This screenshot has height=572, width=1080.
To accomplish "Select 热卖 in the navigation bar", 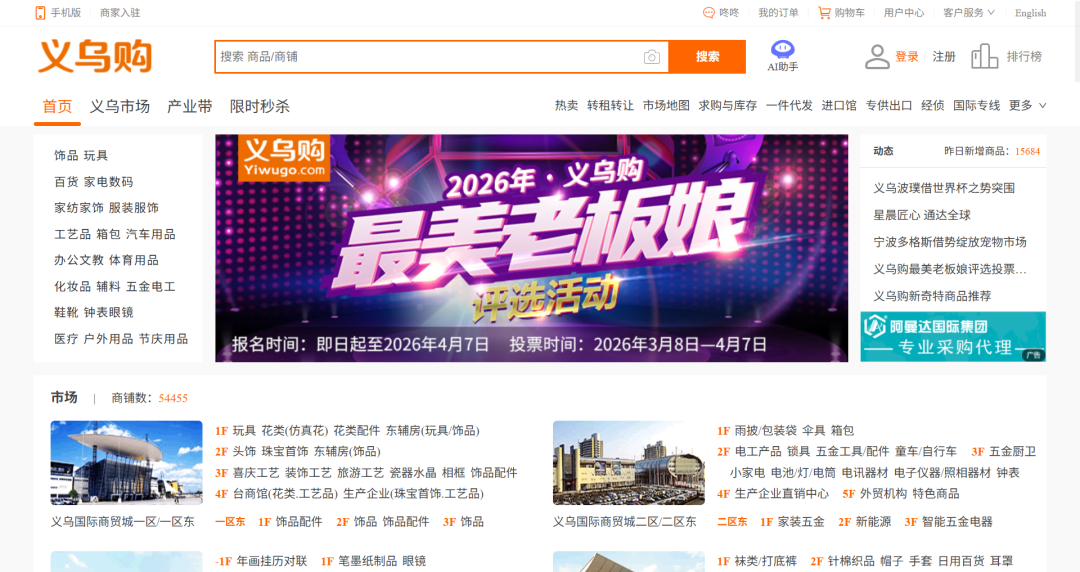I will (x=566, y=105).
